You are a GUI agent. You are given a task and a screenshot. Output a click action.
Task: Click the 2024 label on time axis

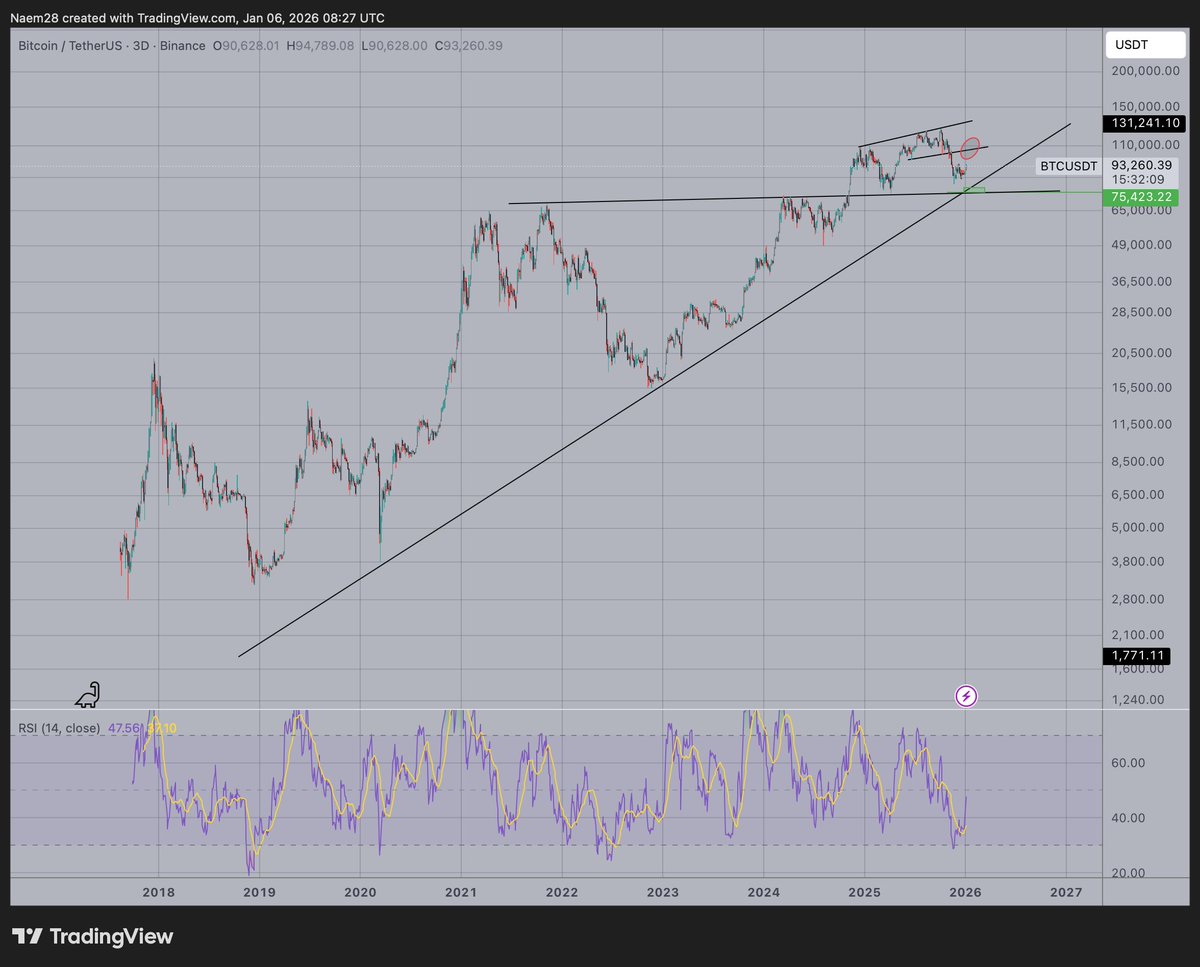click(763, 893)
